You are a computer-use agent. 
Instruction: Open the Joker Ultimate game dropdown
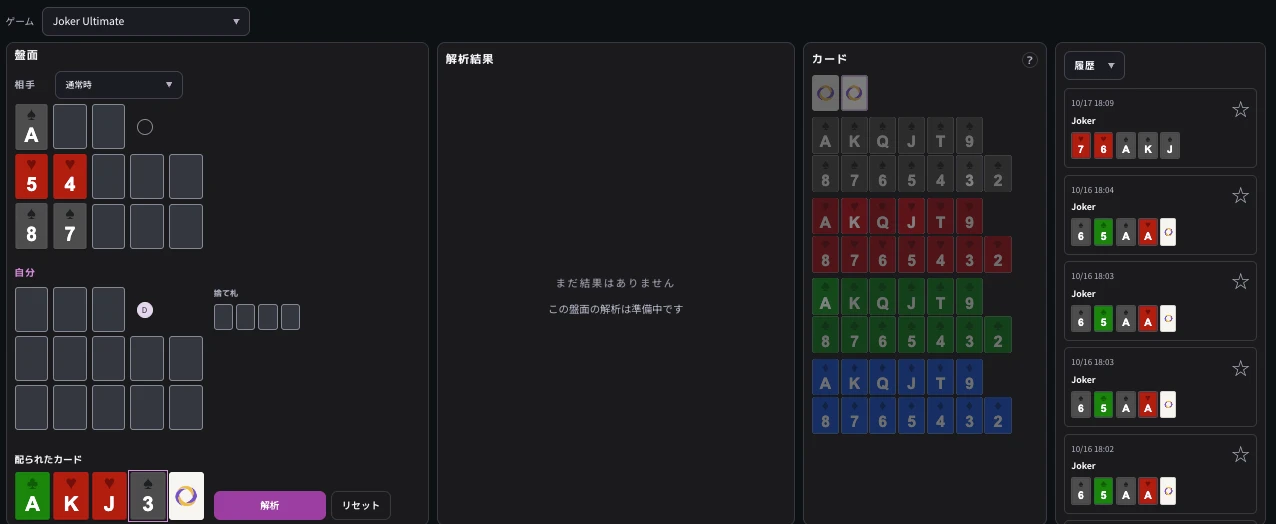tap(146, 21)
